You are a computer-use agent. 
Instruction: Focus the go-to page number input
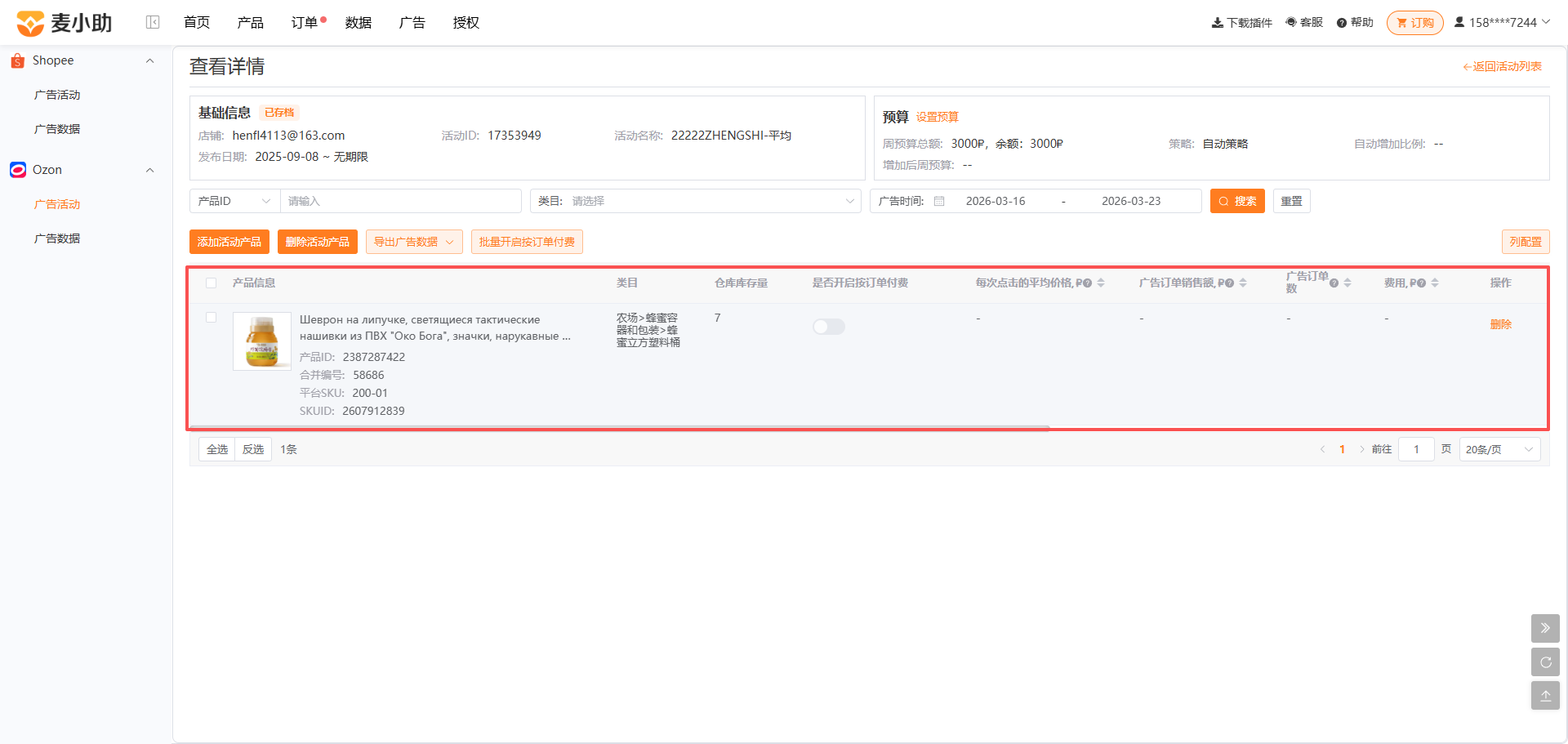(x=1417, y=449)
